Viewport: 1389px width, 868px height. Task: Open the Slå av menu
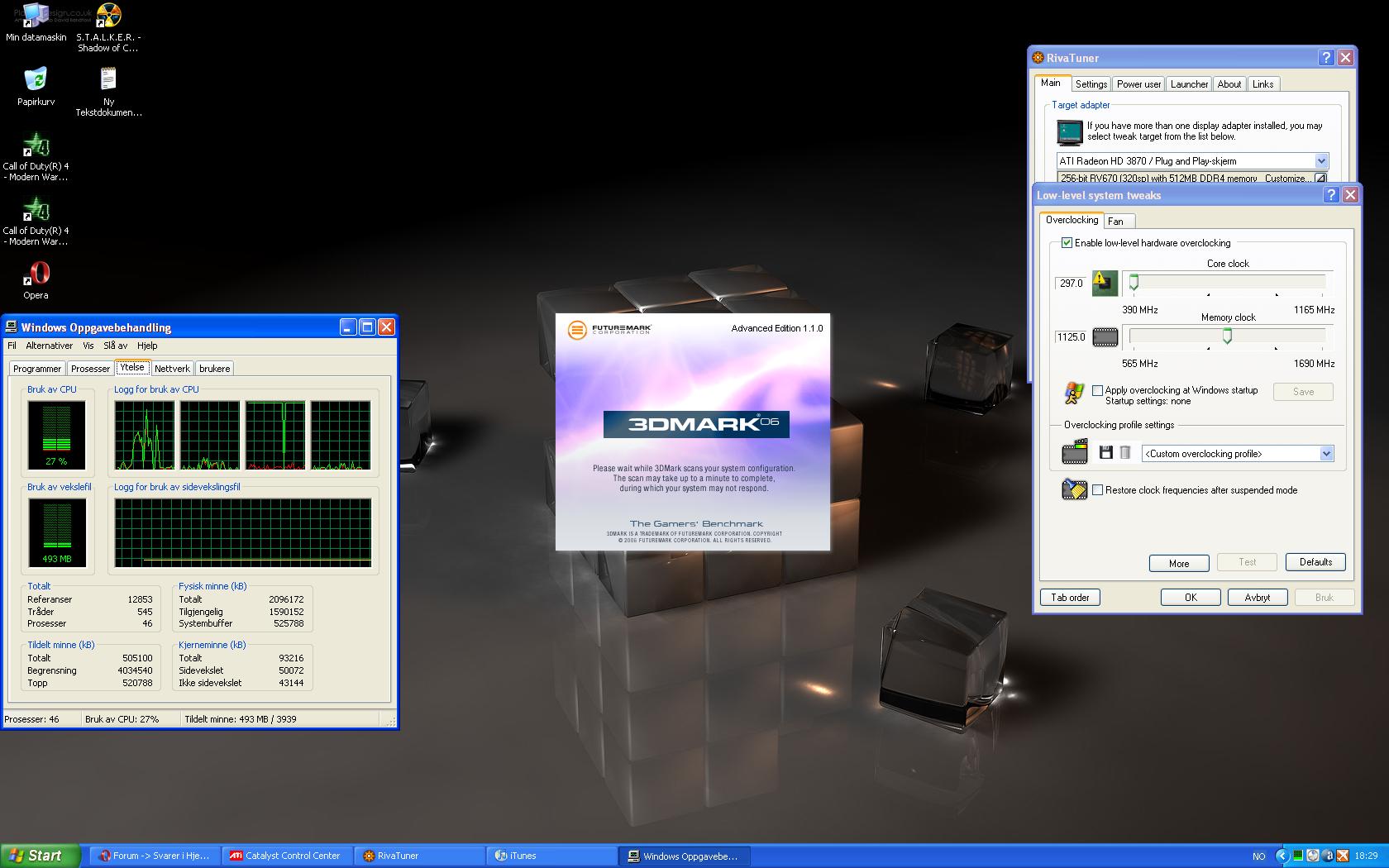(115, 346)
